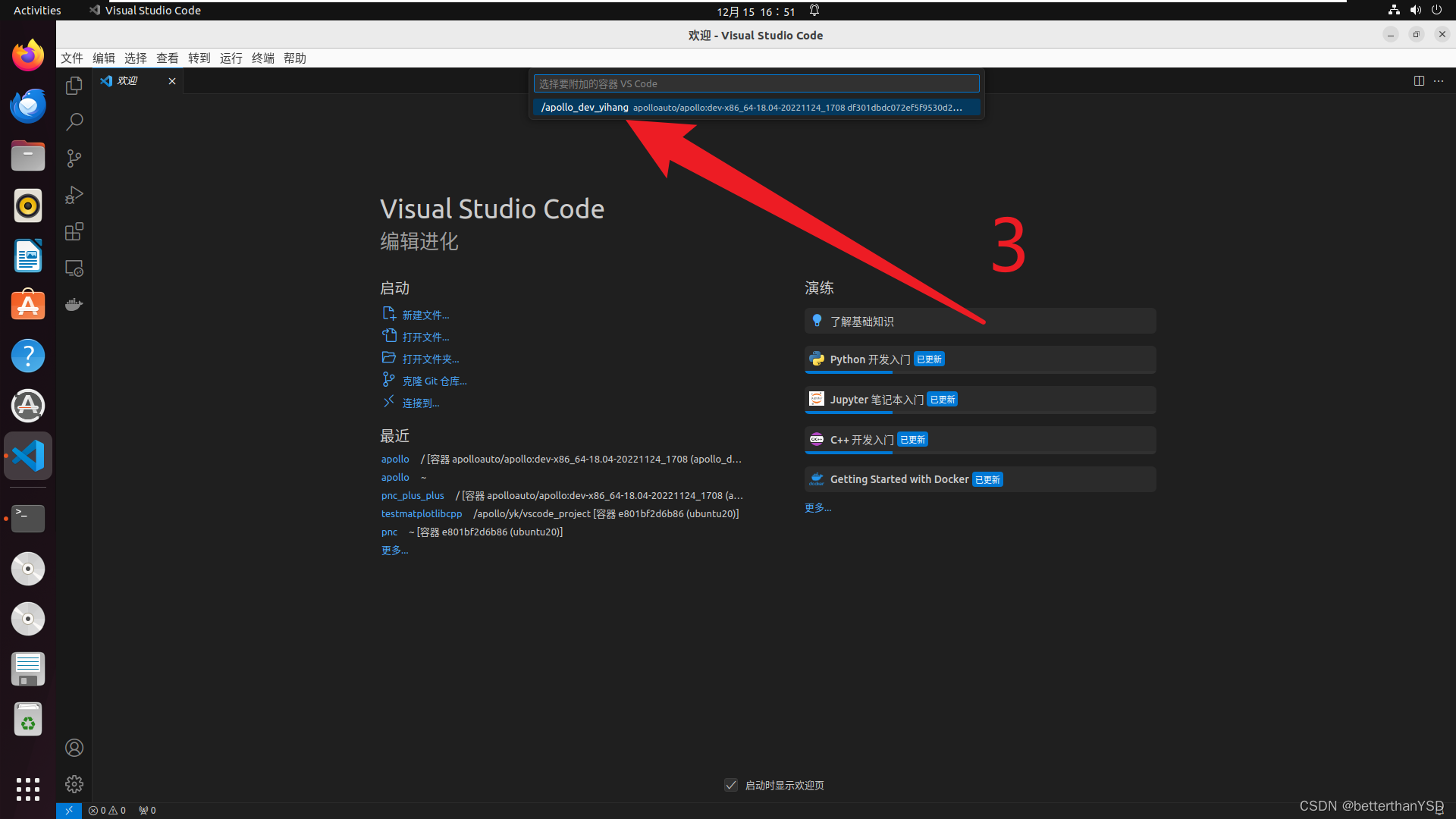Click 更多... under walkthroughs list
This screenshot has width=1456, height=819.
tap(817, 507)
